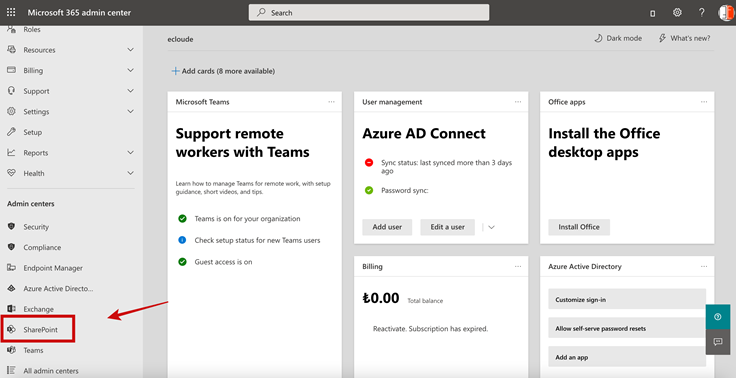Click the Resources icon in sidebar

coord(11,49)
